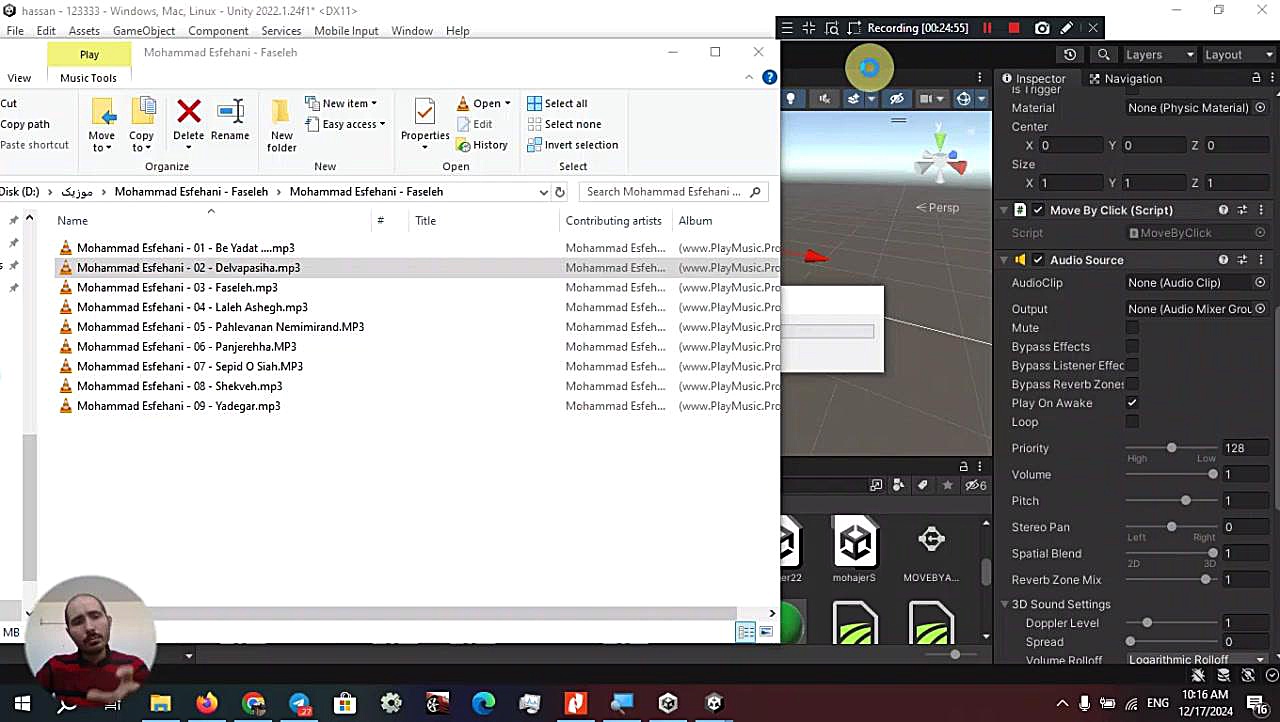The image size is (1280, 722).
Task: Refresh the Explorer address bar
Action: (560, 192)
